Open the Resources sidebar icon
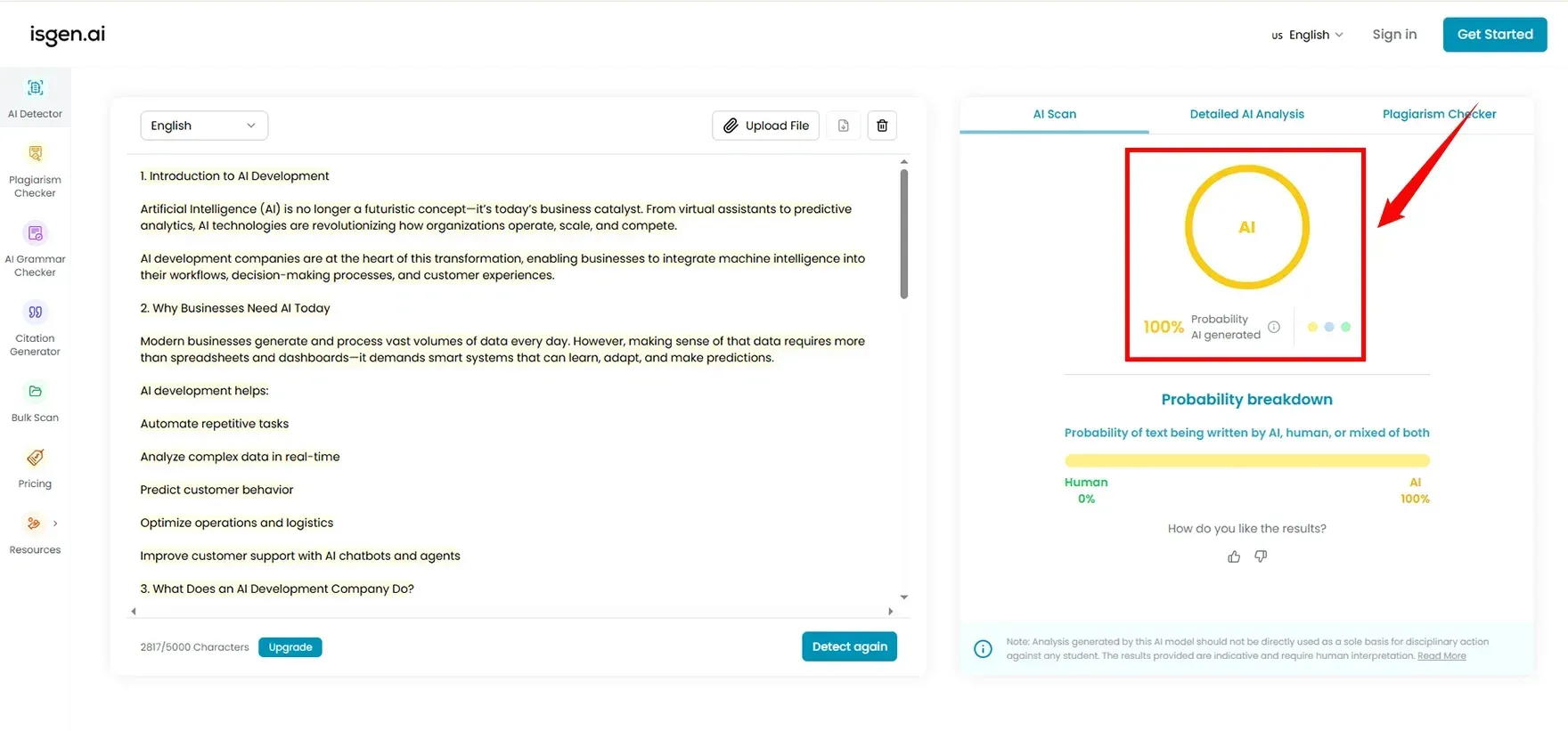 pos(34,524)
